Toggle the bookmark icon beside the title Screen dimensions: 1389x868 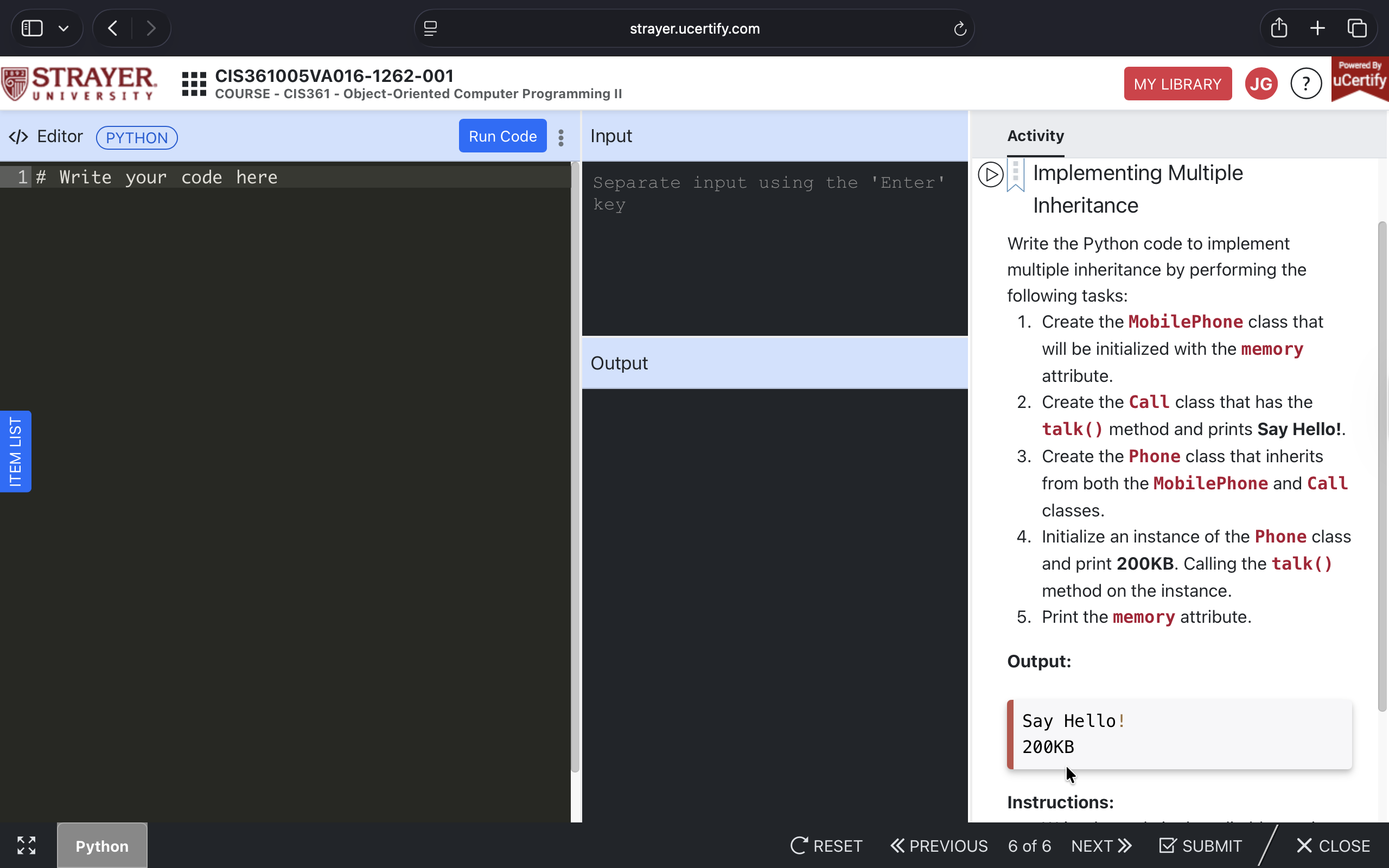tap(1015, 175)
